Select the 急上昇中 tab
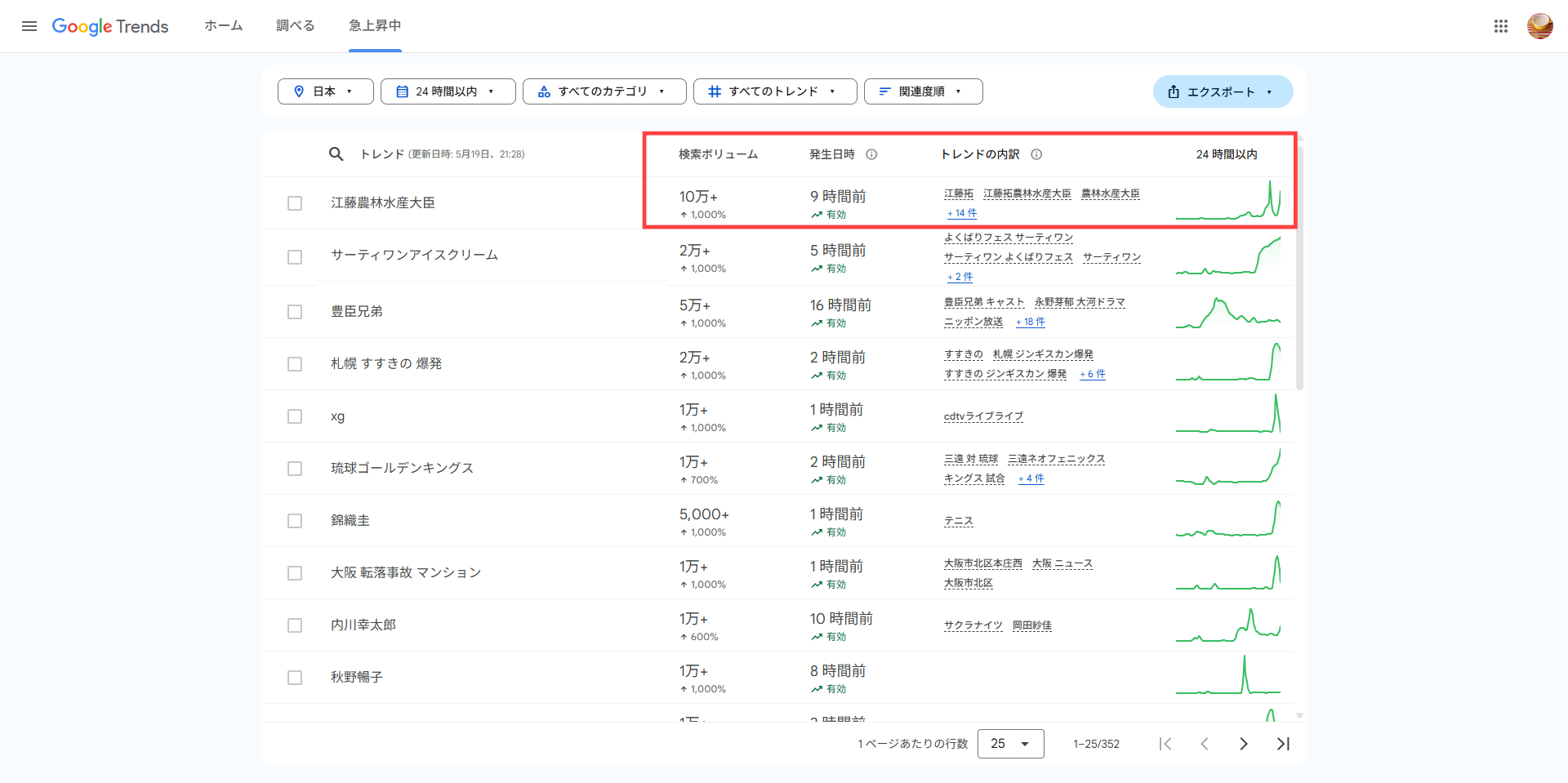1568x783 pixels. [375, 26]
